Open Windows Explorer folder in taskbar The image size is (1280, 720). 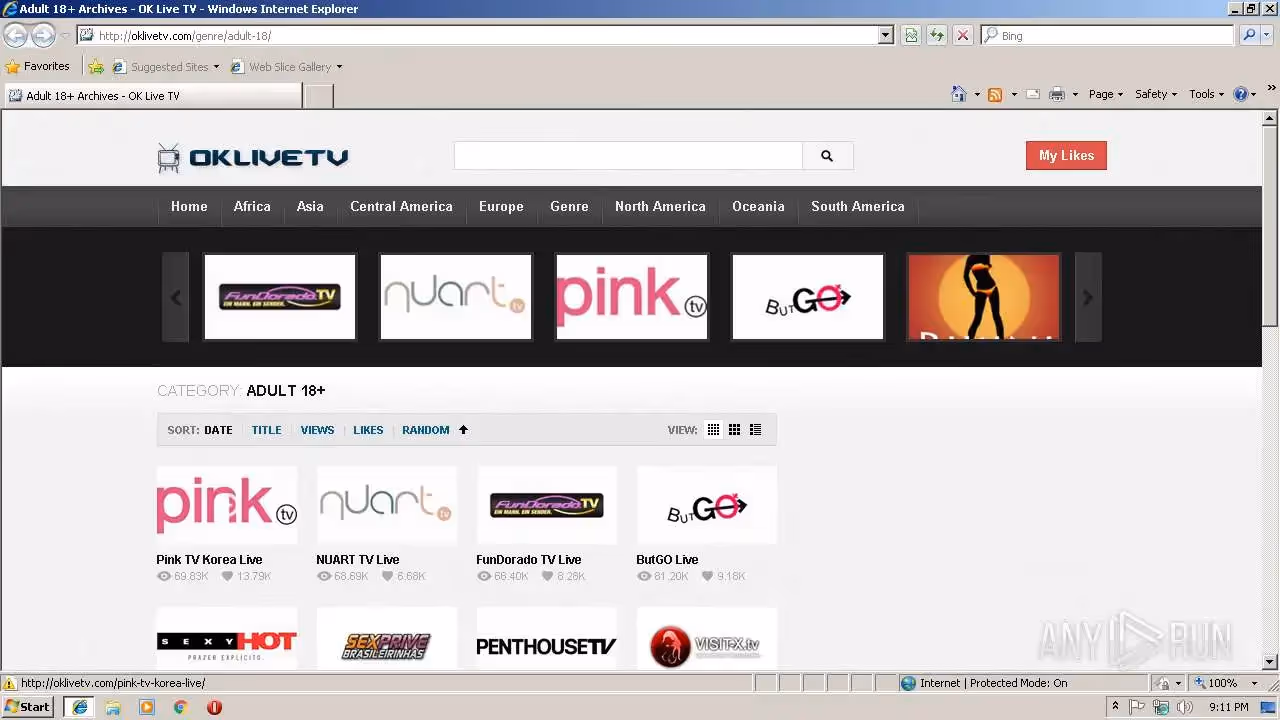[113, 707]
